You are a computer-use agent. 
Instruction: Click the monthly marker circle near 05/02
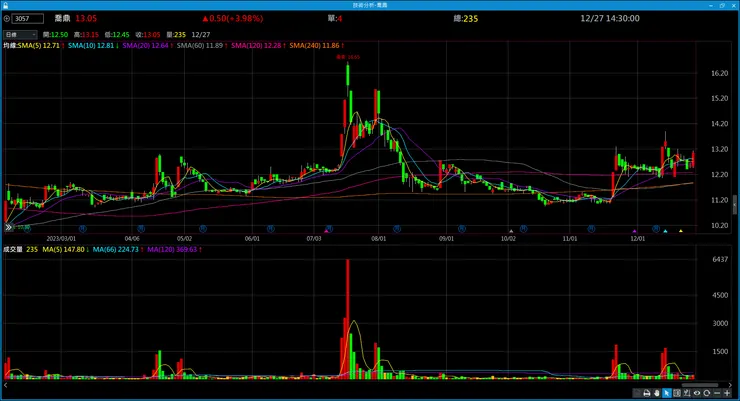tap(203, 229)
